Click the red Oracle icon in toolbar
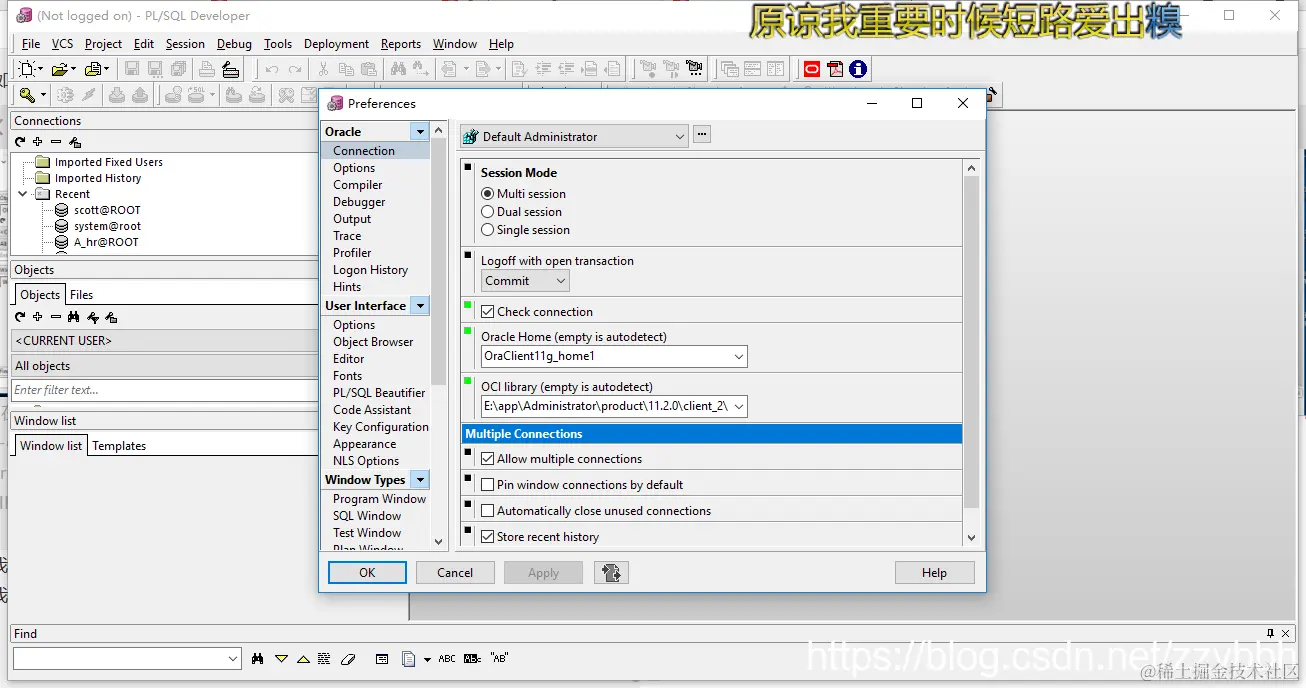1306x688 pixels. click(812, 69)
